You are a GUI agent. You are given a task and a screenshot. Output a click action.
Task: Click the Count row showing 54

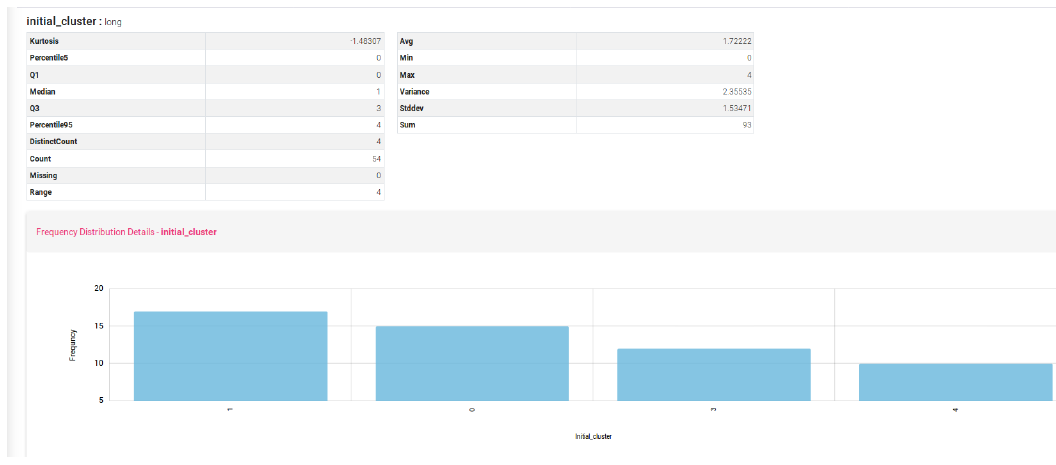click(x=204, y=158)
